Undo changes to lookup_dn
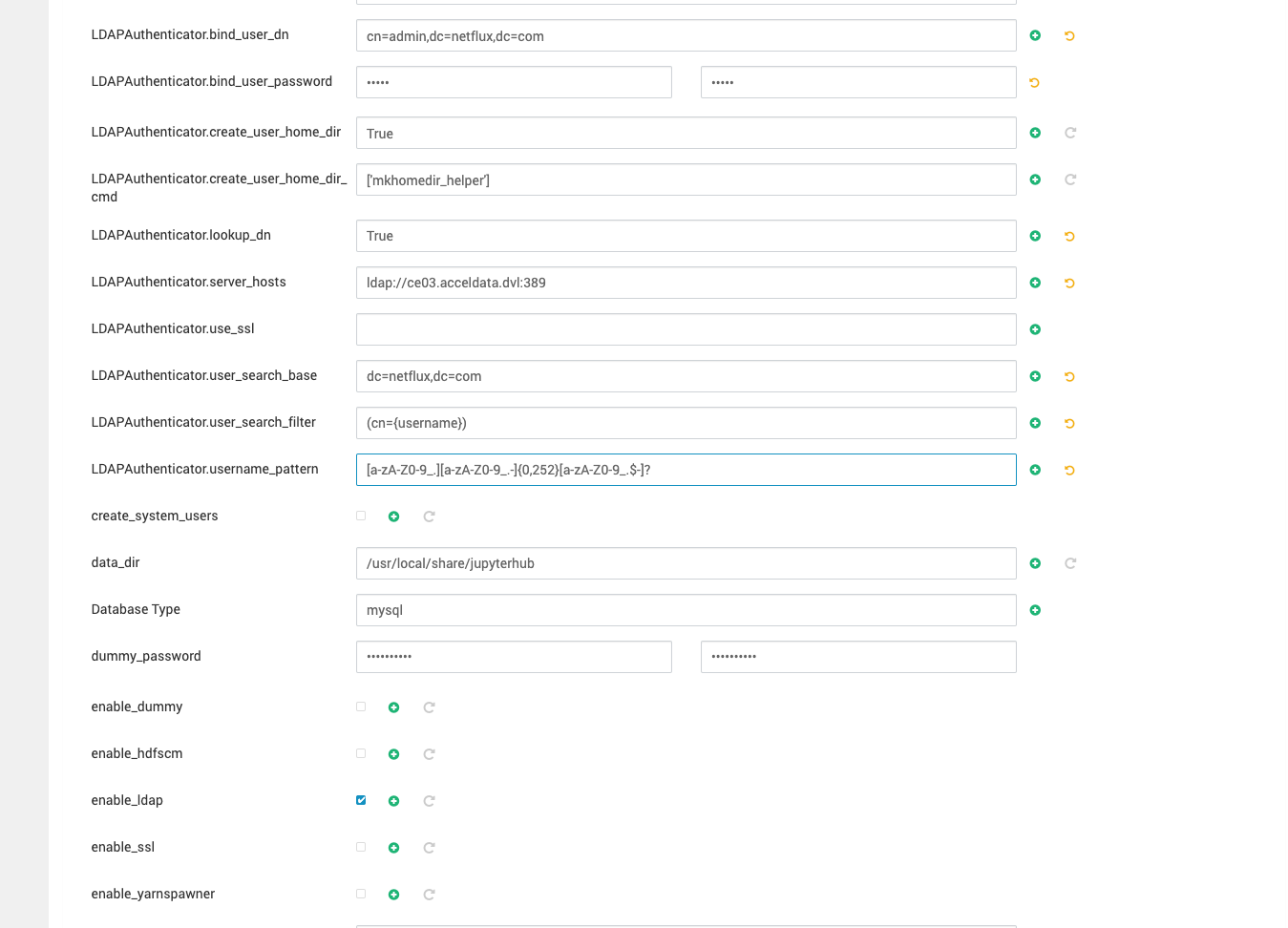 coord(1069,236)
